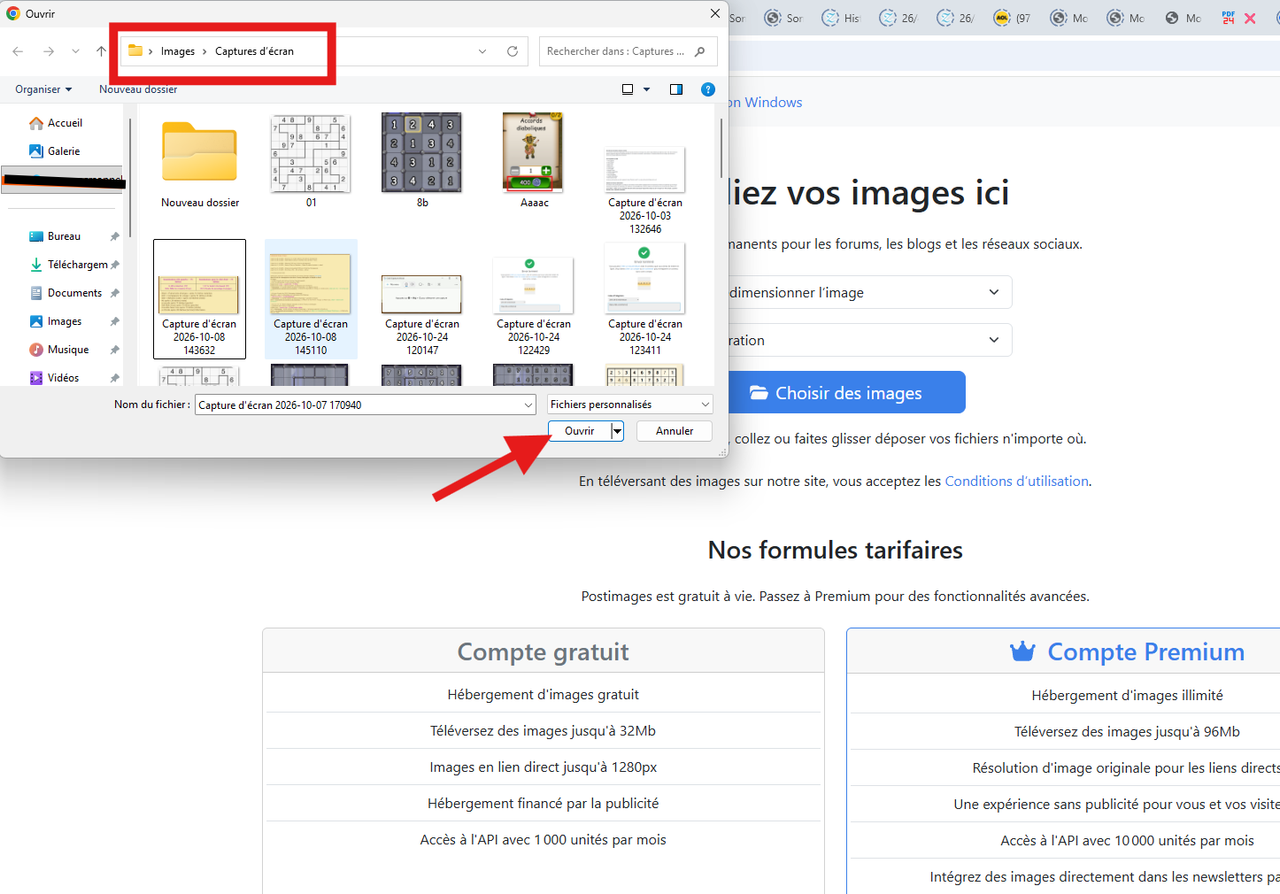1280x894 pixels.
Task: Refresh the Captures d'écran folder view
Action: coord(512,51)
